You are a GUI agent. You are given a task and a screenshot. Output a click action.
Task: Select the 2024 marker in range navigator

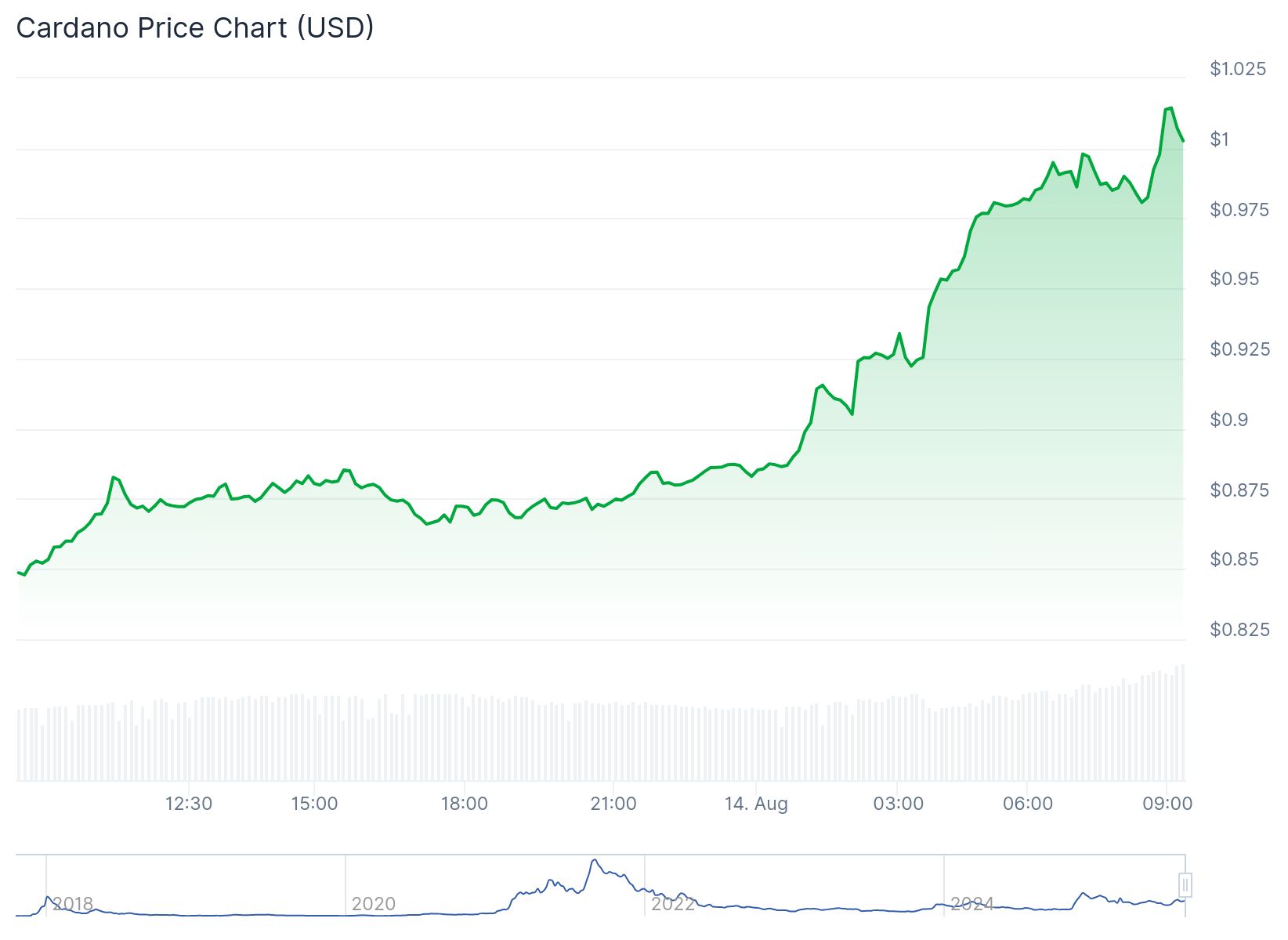click(x=971, y=904)
